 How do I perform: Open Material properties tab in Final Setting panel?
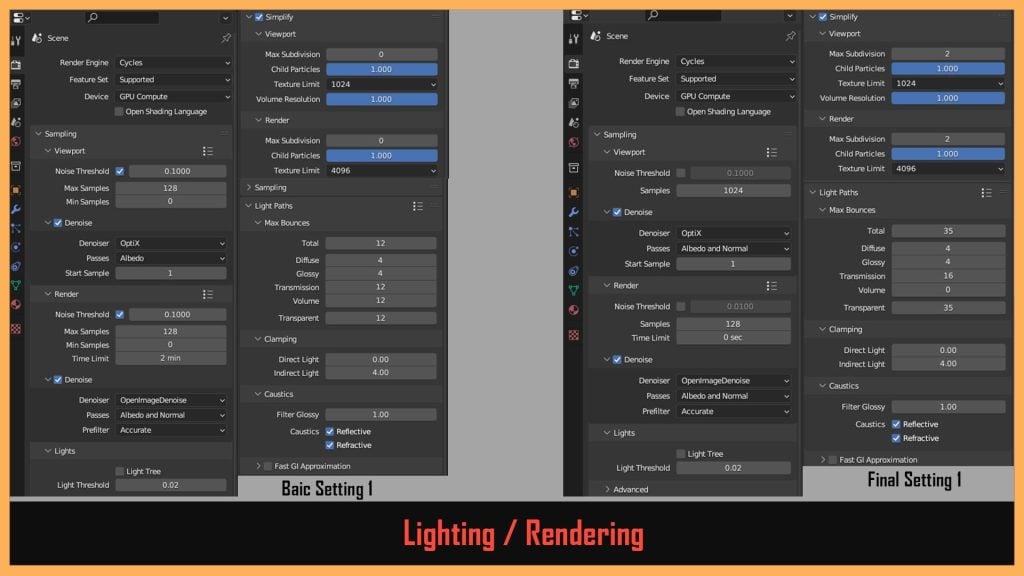point(573,310)
